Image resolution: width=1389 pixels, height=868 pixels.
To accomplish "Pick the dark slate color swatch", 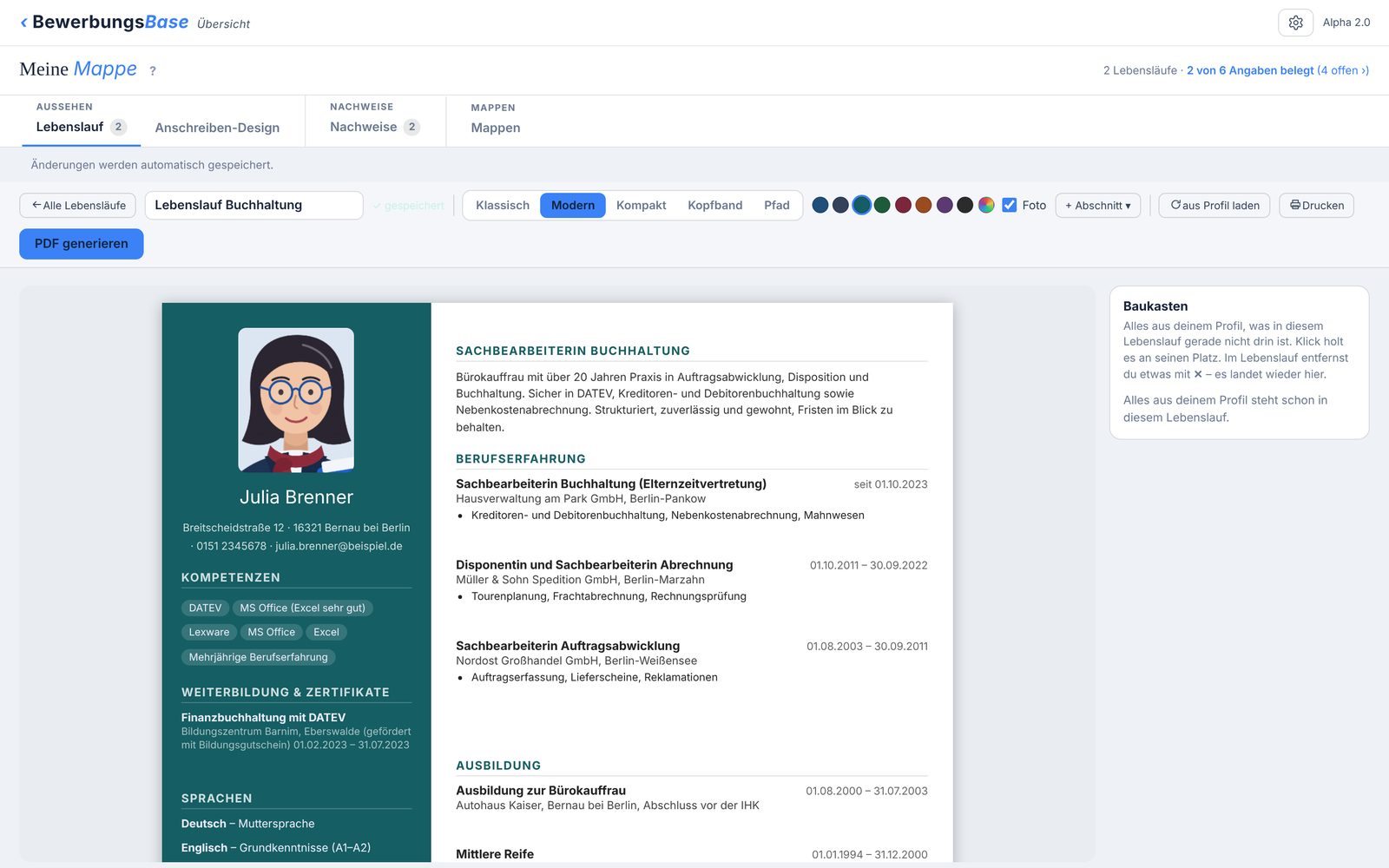I will coord(840,205).
